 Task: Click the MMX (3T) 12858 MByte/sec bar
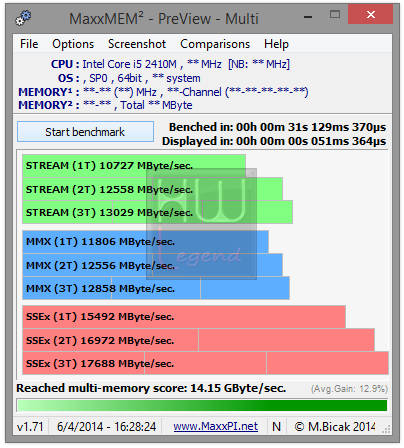(x=156, y=288)
